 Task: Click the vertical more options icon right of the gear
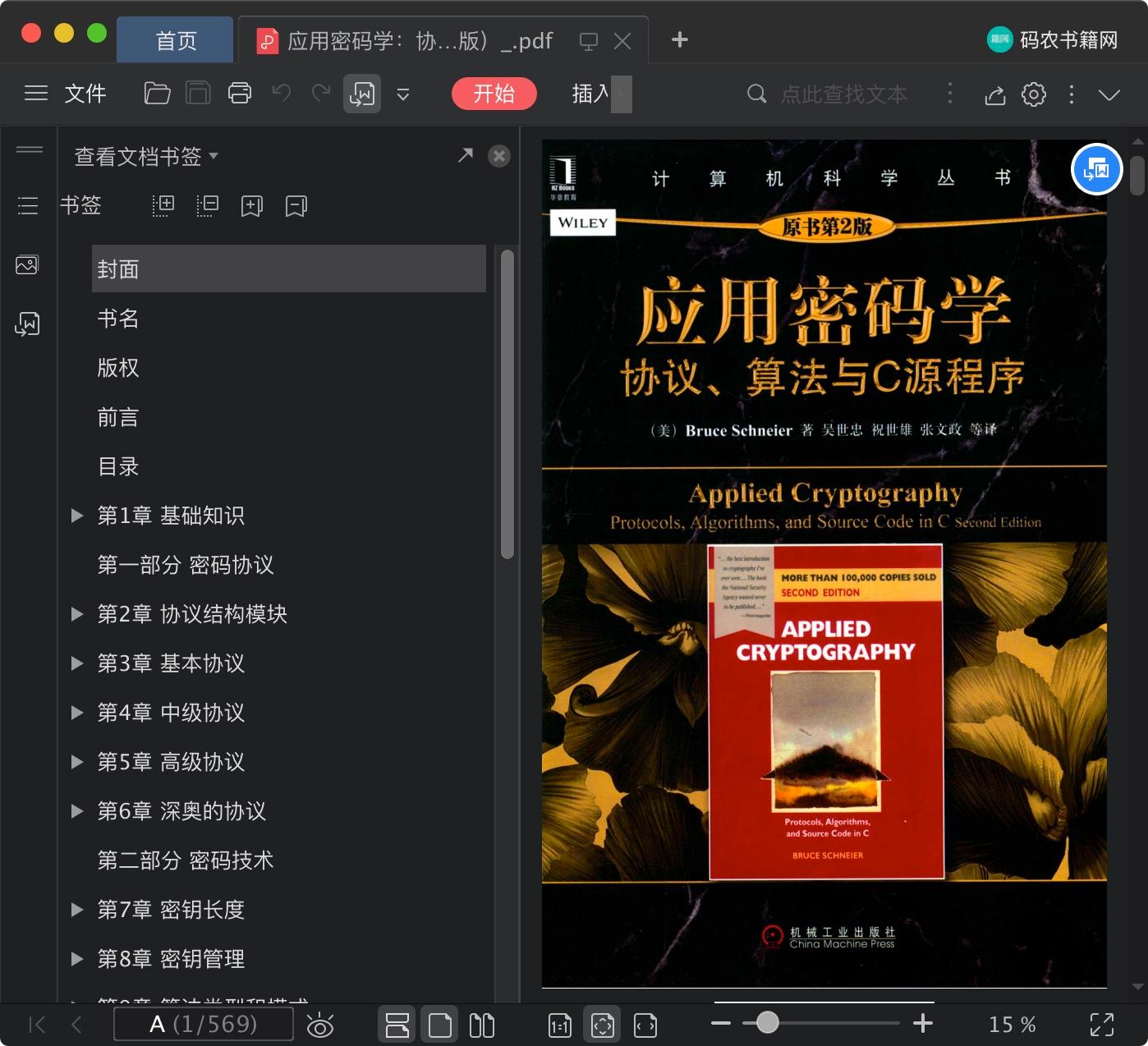coord(1072,94)
